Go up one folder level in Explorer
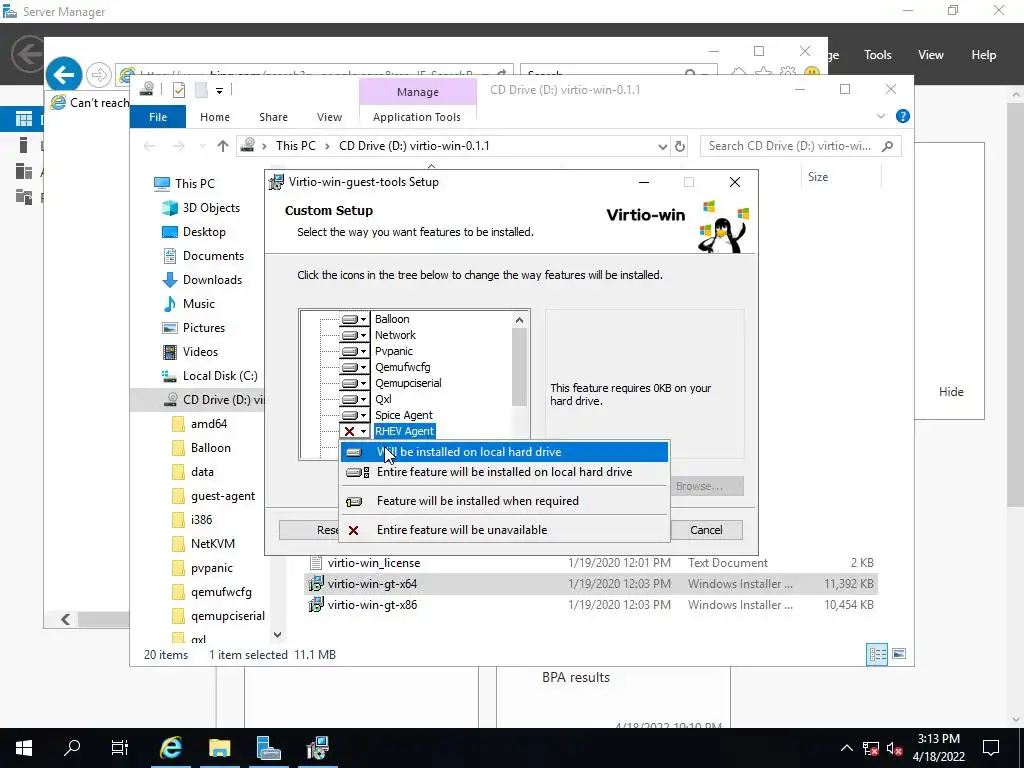Image resolution: width=1024 pixels, height=768 pixels. [x=223, y=146]
